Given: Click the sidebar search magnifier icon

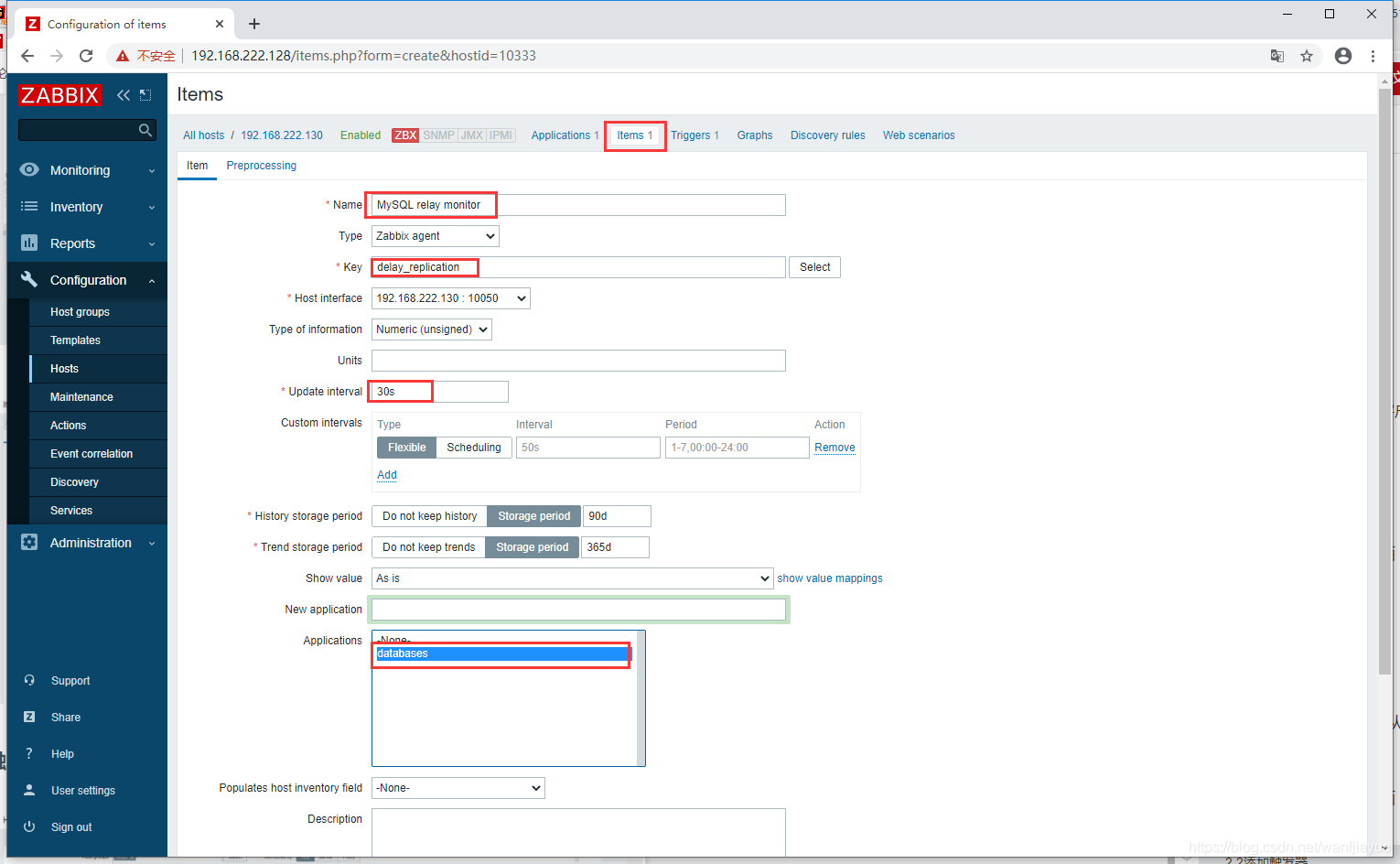Looking at the screenshot, I should tap(145, 130).
